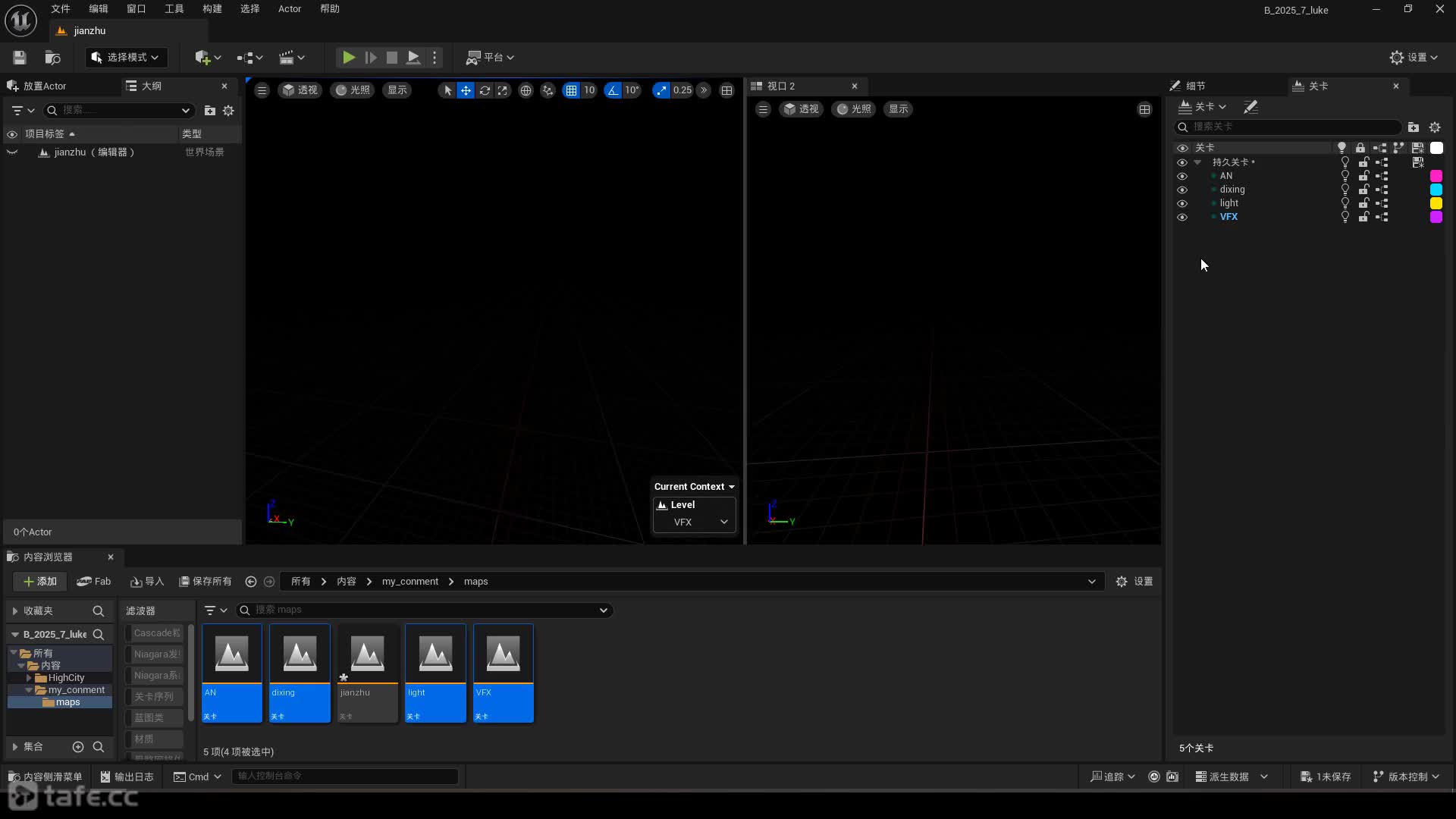Image resolution: width=1456 pixels, height=819 pixels.
Task: Open the quick Add content icon
Action: pos(207,57)
